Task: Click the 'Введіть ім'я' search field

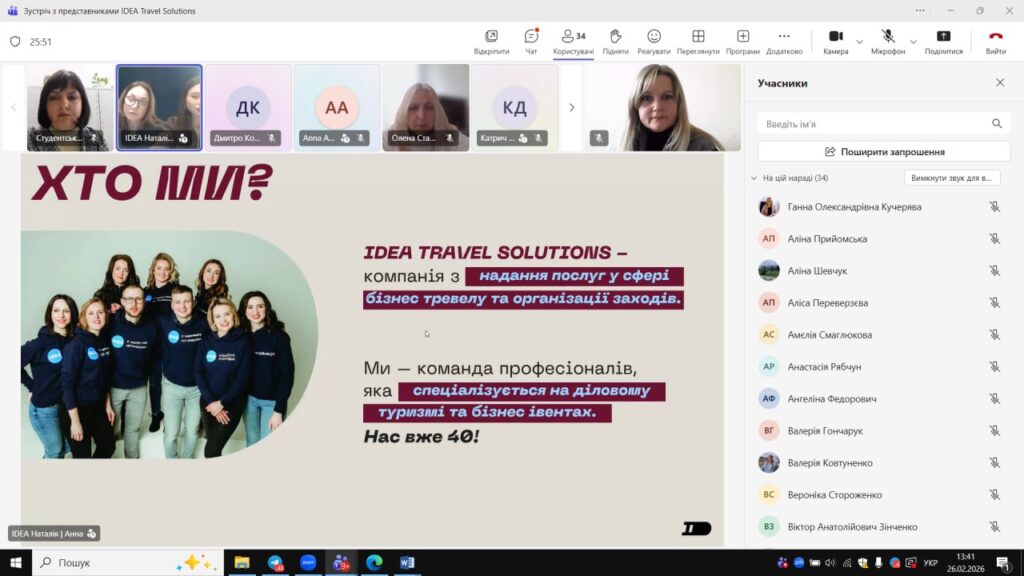Action: pyautogui.click(x=875, y=124)
